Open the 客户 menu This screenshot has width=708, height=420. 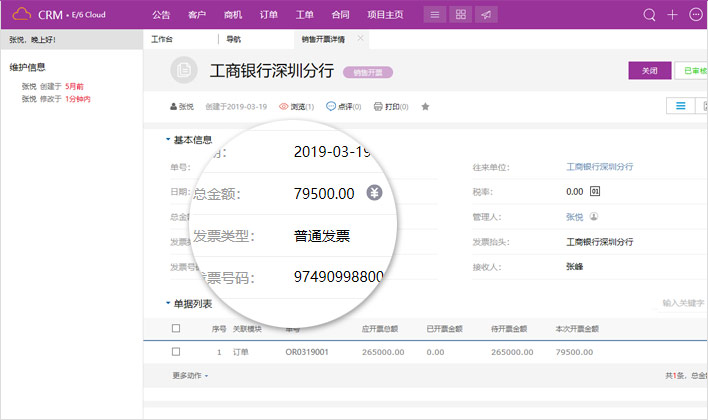(x=197, y=15)
